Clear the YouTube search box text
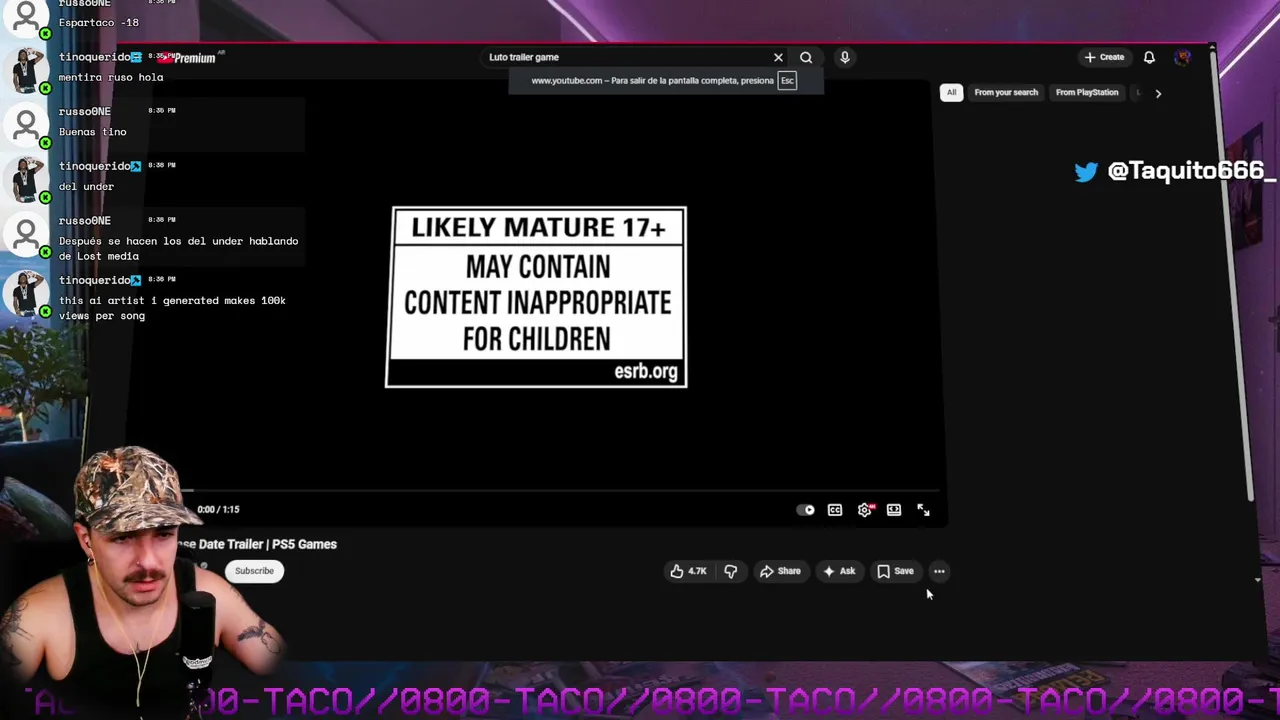1280x720 pixels. coord(778,57)
